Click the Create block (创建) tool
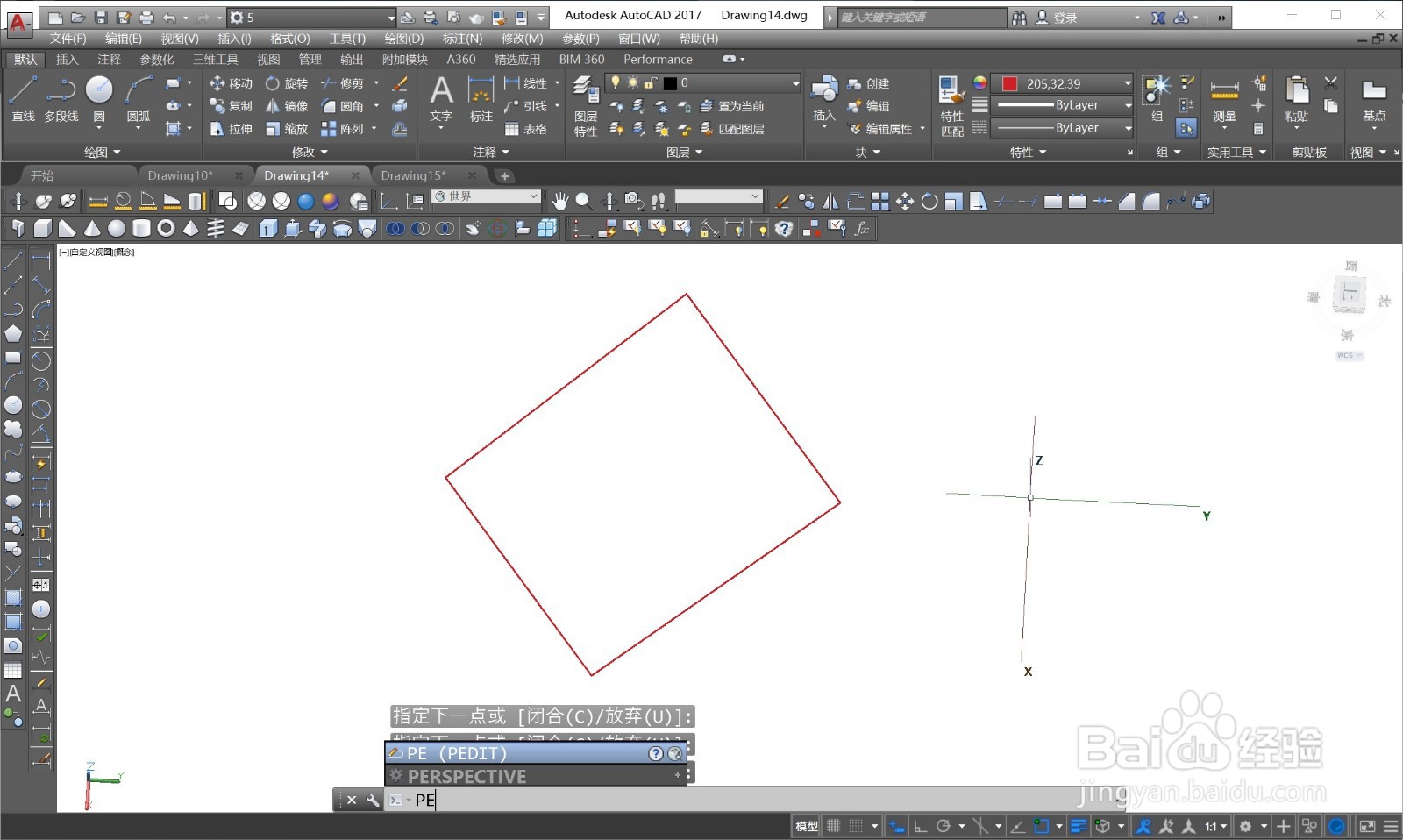The image size is (1403, 840). coord(868,83)
